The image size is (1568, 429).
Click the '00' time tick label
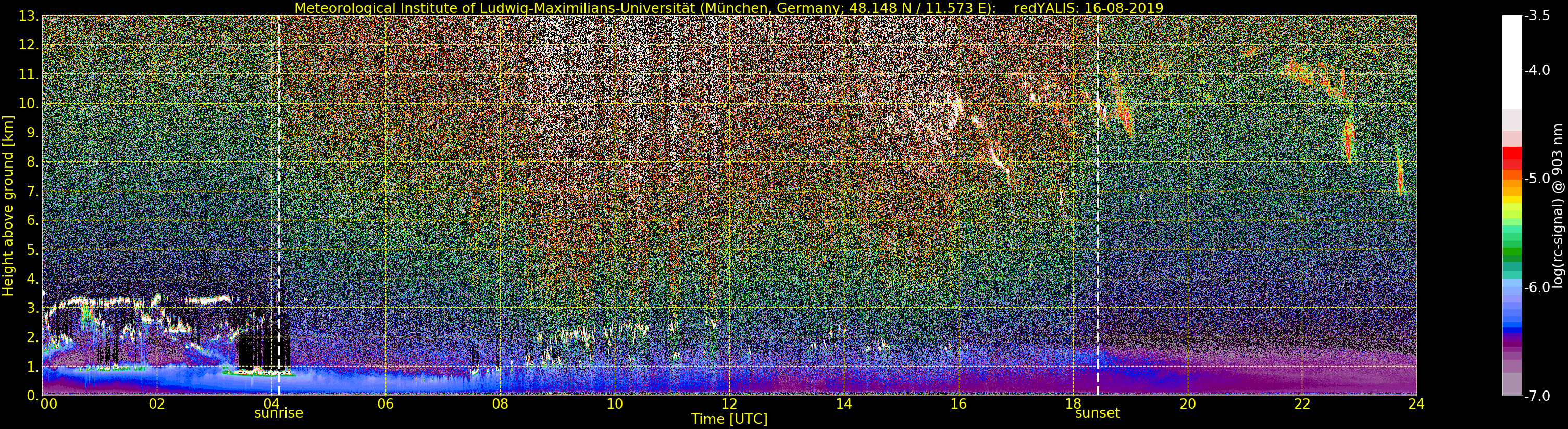tap(48, 404)
